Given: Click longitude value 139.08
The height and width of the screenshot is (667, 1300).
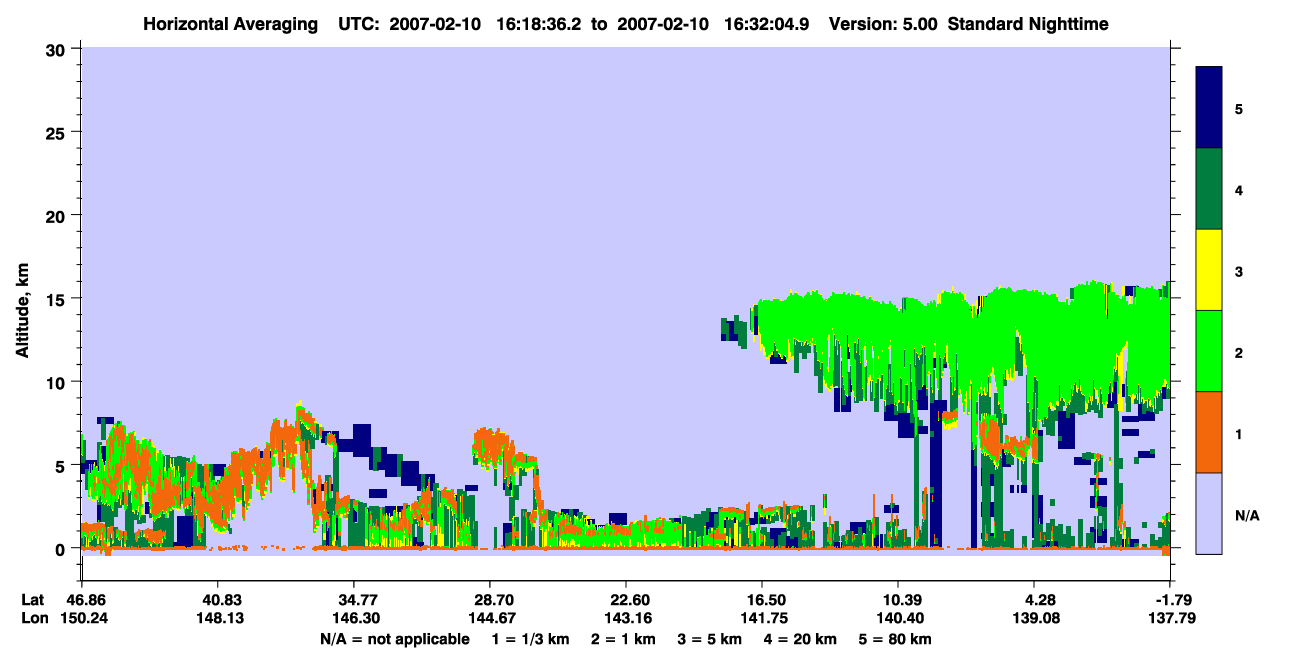Looking at the screenshot, I should click(x=1035, y=618).
